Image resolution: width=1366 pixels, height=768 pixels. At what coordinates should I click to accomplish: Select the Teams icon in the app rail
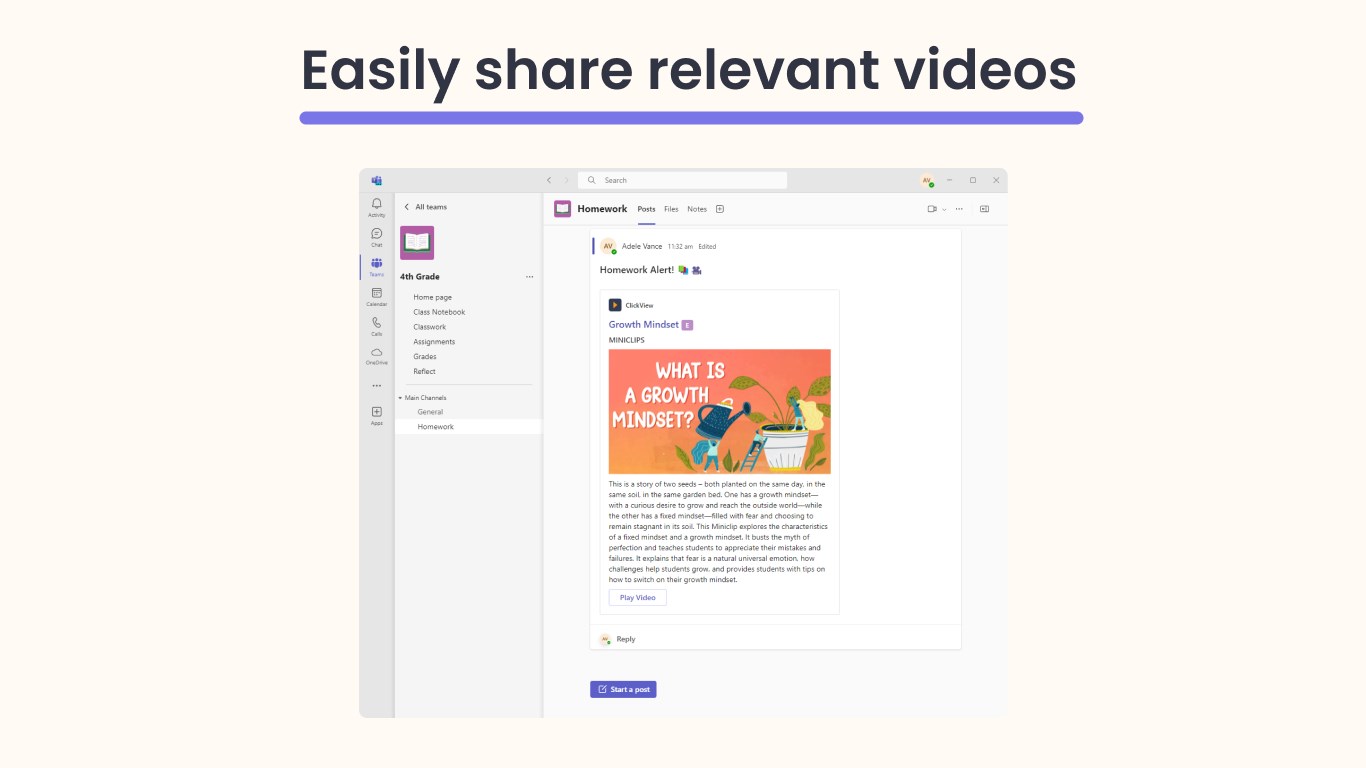pos(377,267)
